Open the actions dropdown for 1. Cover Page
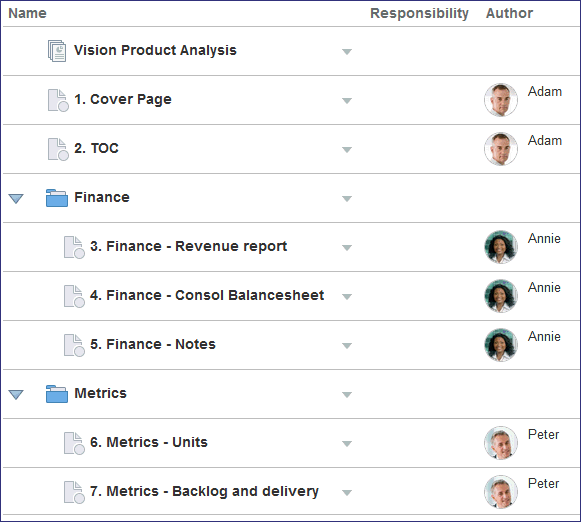The image size is (581, 522). point(347,100)
